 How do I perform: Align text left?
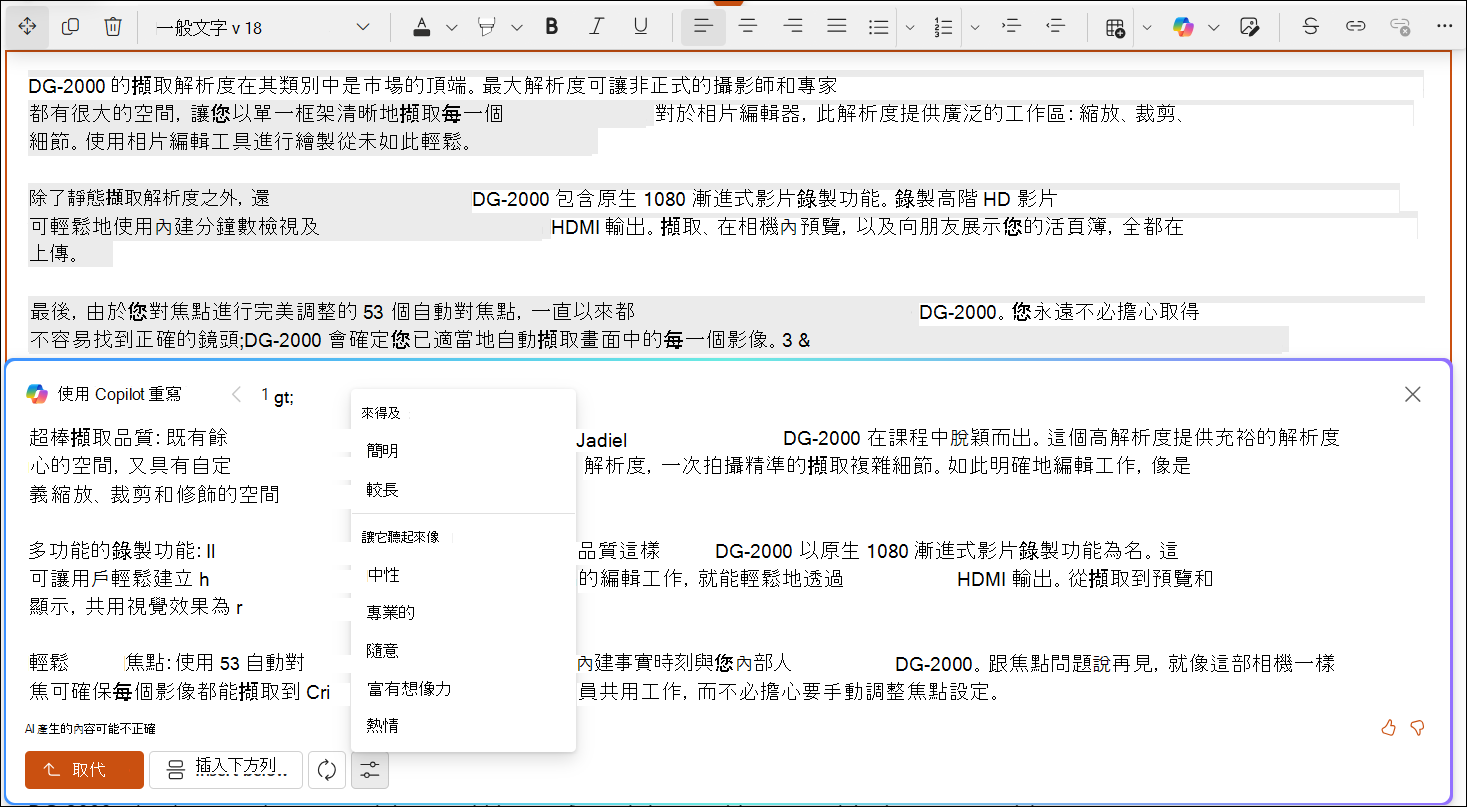pos(703,27)
